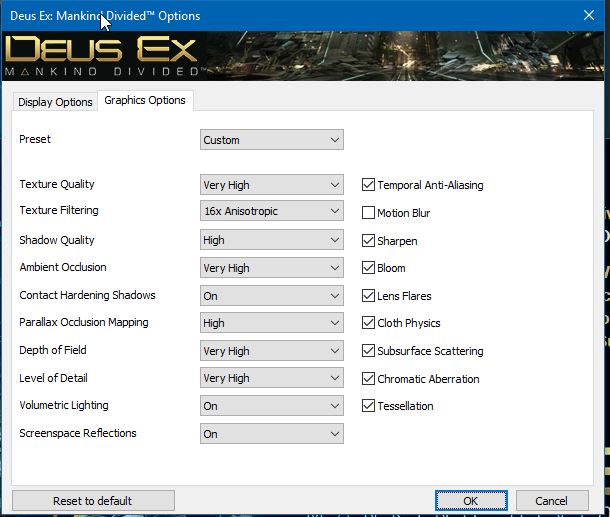Toggle Cloth Physics checkbox
Image resolution: width=610 pixels, height=517 pixels.
pos(368,323)
